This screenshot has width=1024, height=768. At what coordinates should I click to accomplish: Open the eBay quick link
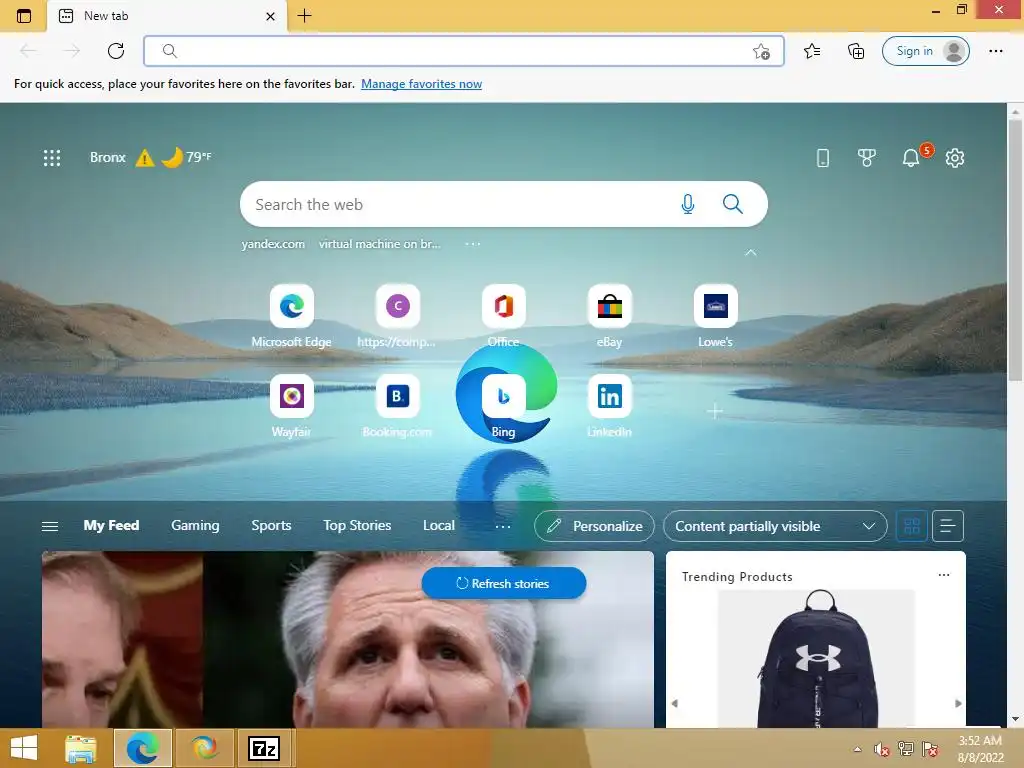pyautogui.click(x=609, y=316)
